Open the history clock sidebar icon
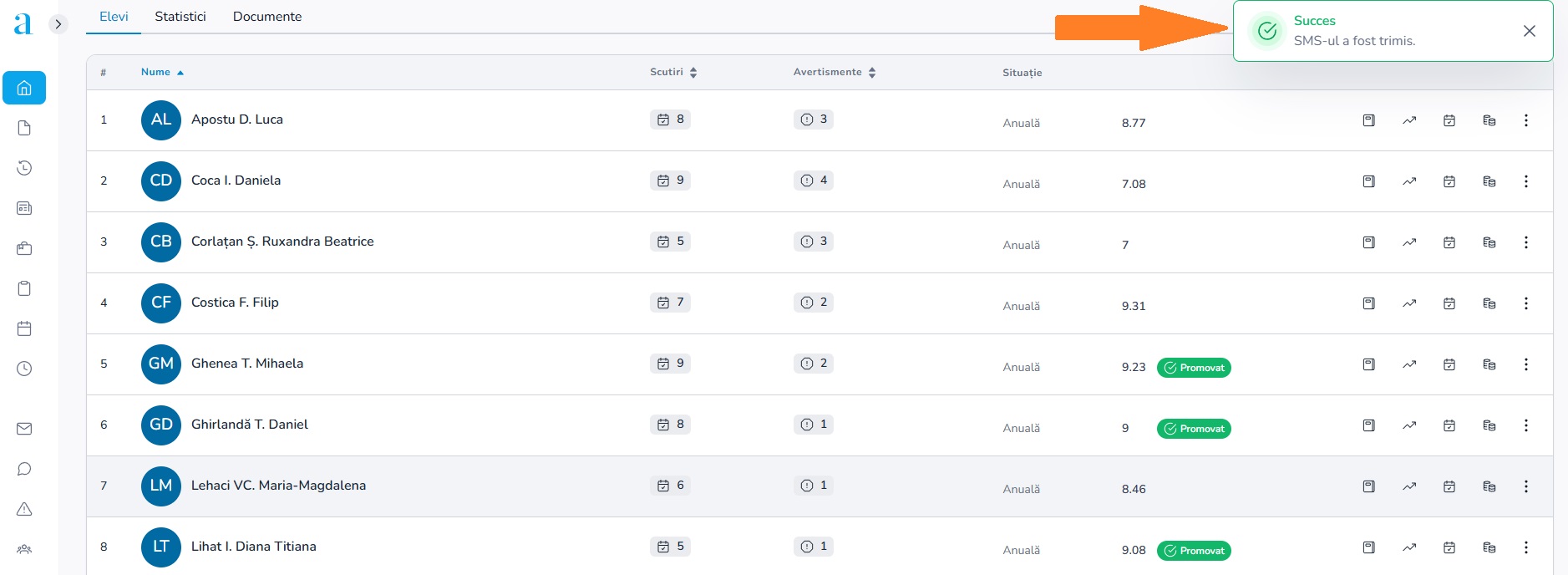1568x575 pixels. pos(24,168)
